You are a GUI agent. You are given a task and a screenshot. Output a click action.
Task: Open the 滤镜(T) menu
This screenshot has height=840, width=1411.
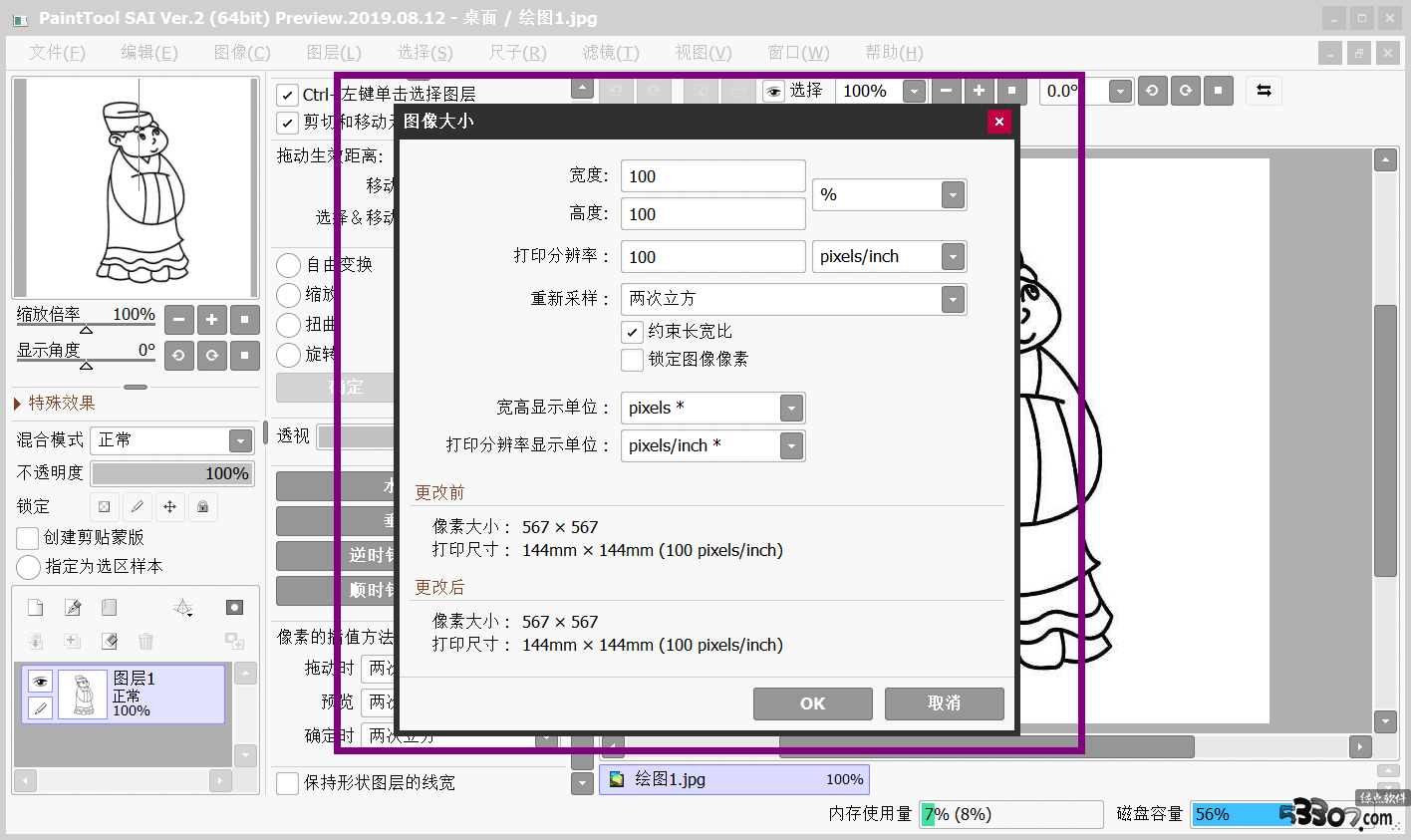pyautogui.click(x=611, y=53)
